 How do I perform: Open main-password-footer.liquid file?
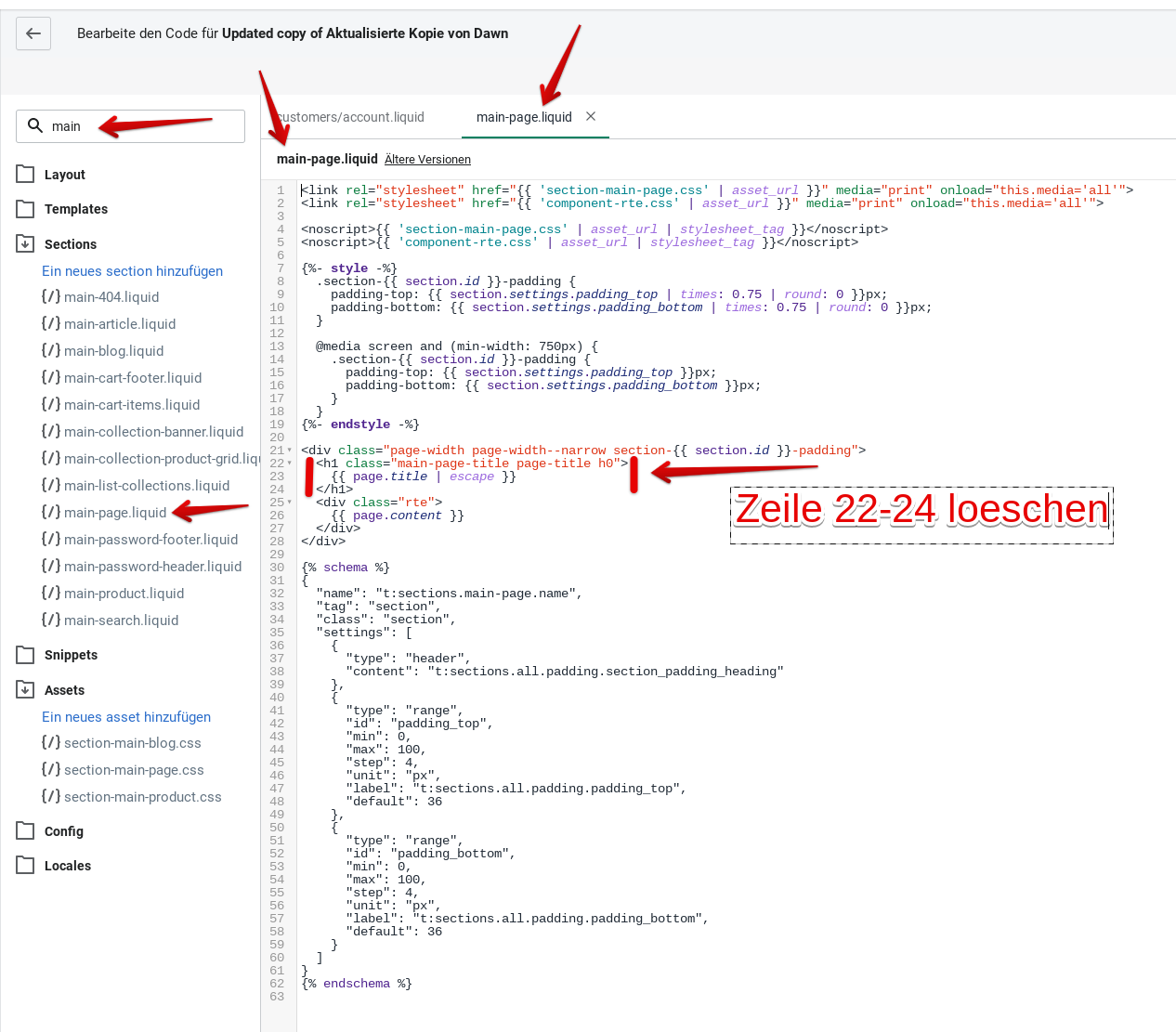coord(140,540)
